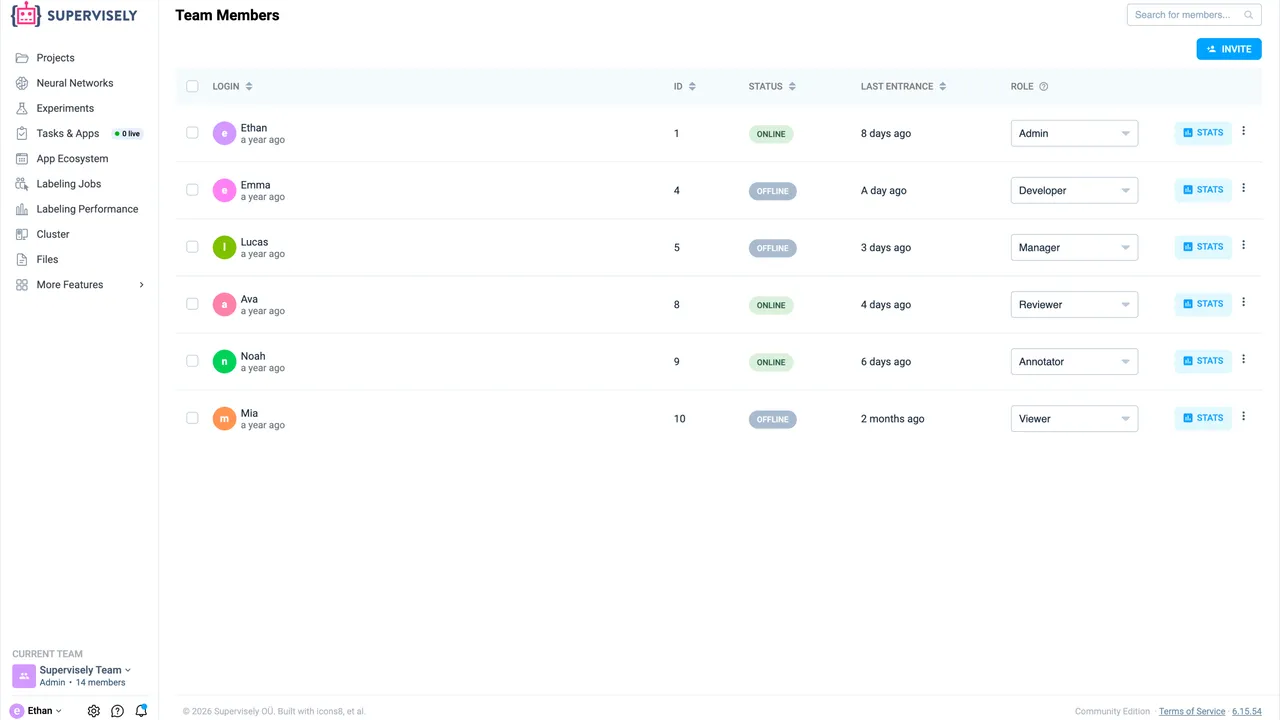Open the three-dot menu for Mia
This screenshot has height=720, width=1280.
tap(1244, 416)
